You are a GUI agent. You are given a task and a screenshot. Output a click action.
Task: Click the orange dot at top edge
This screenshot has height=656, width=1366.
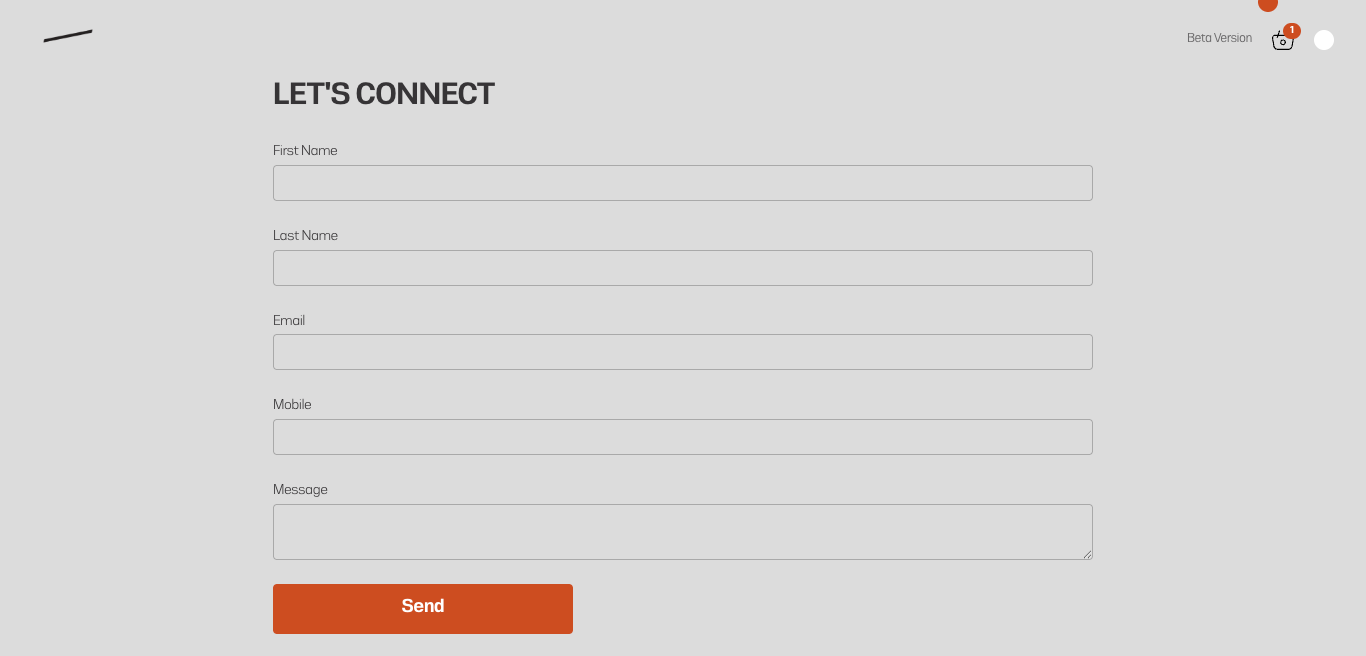[x=1268, y=4]
